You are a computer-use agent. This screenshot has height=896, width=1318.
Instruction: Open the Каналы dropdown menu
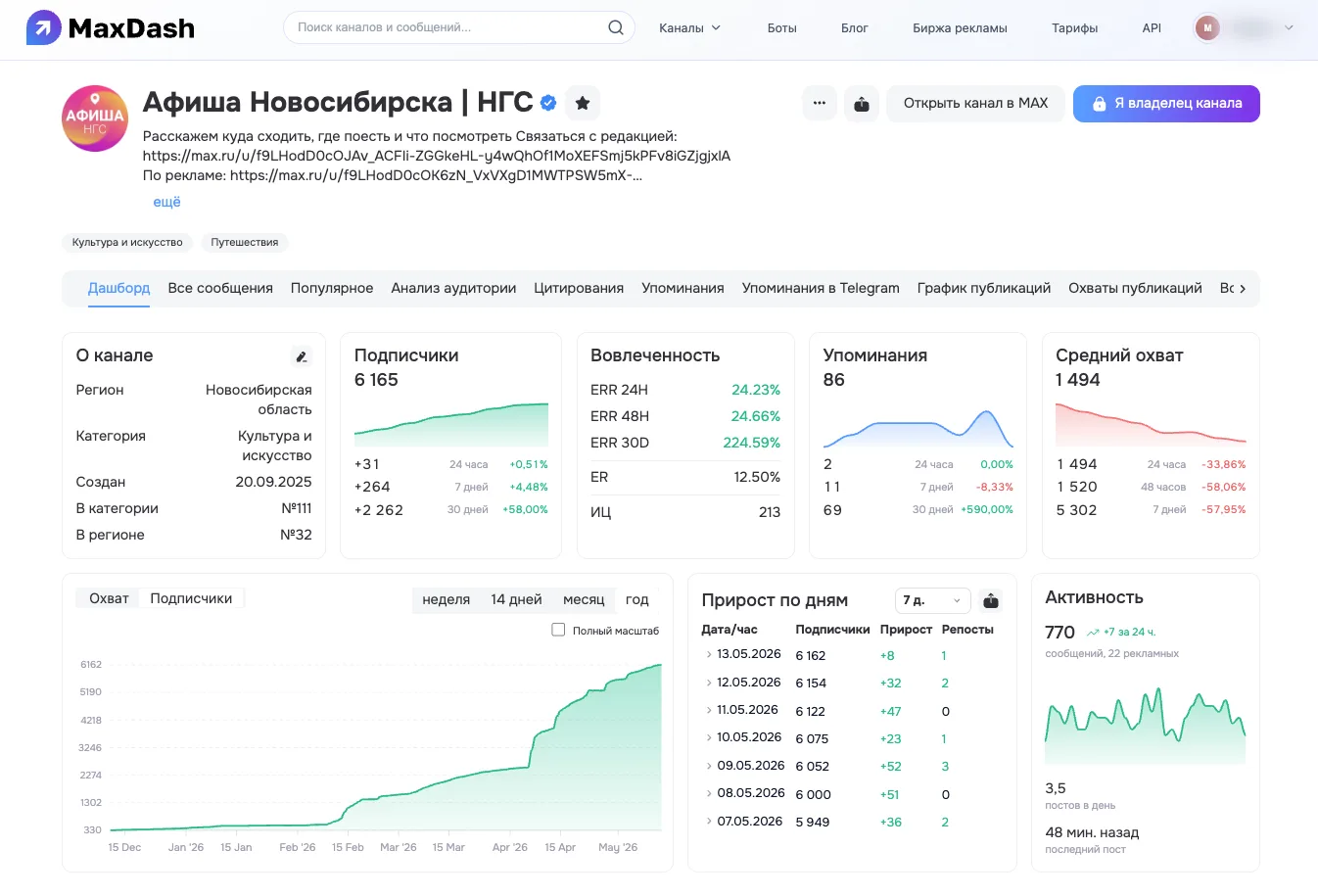click(689, 27)
